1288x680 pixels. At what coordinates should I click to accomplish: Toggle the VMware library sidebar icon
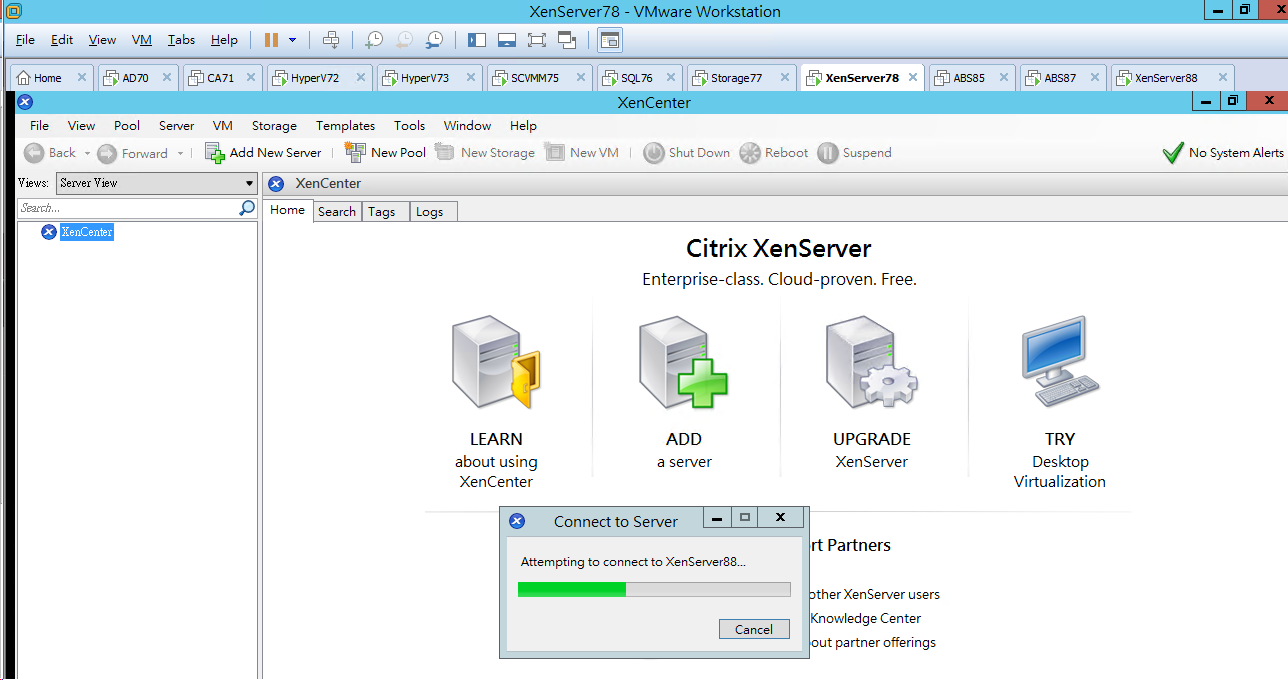pos(477,40)
